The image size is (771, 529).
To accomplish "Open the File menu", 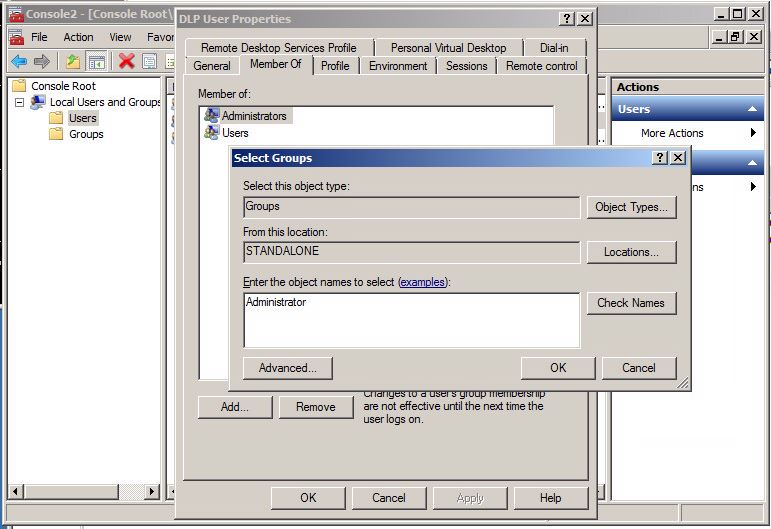I will 39,37.
